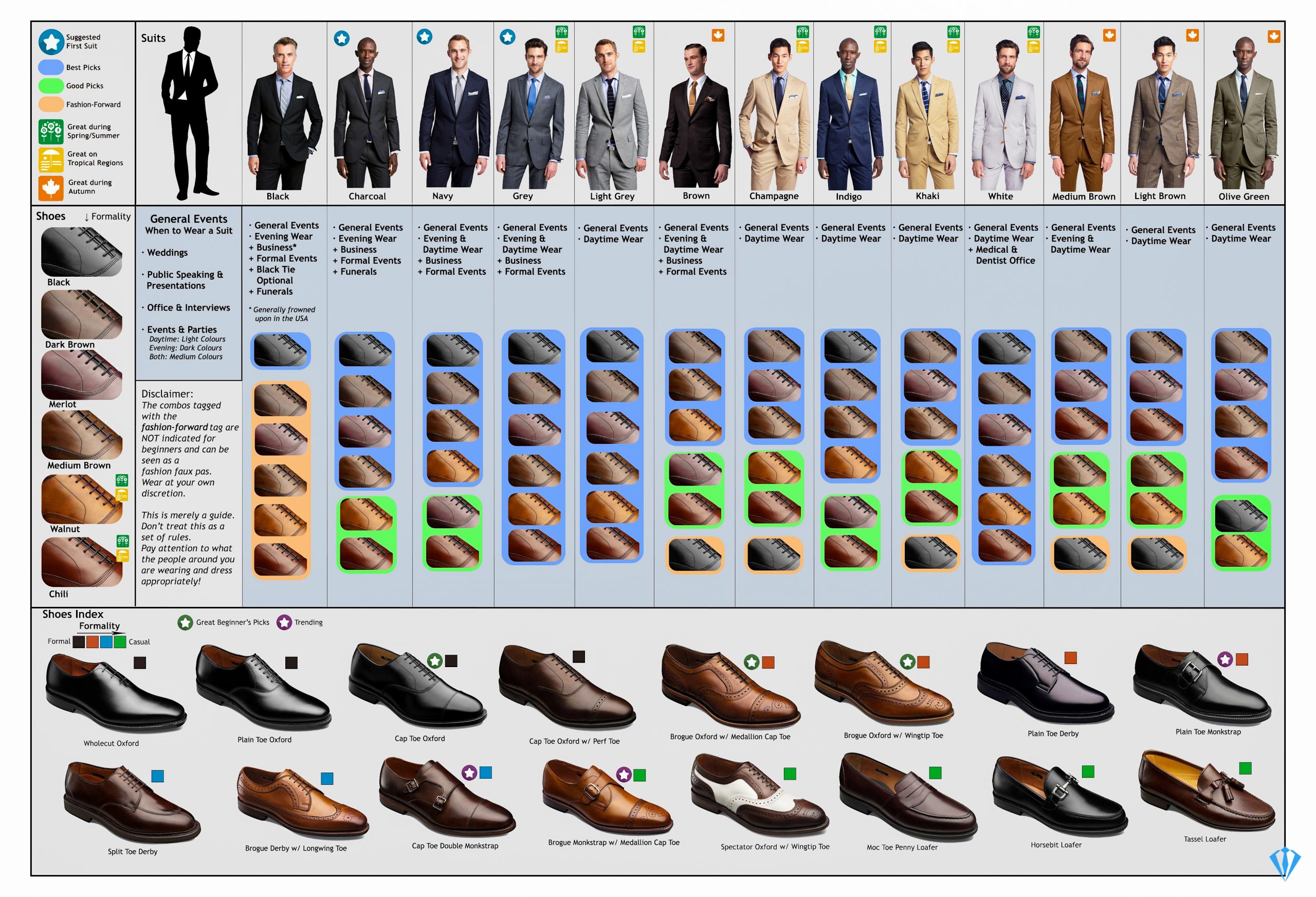Click the green Good Picks legend swatch
This screenshot has width=1316, height=897.
tap(51, 85)
